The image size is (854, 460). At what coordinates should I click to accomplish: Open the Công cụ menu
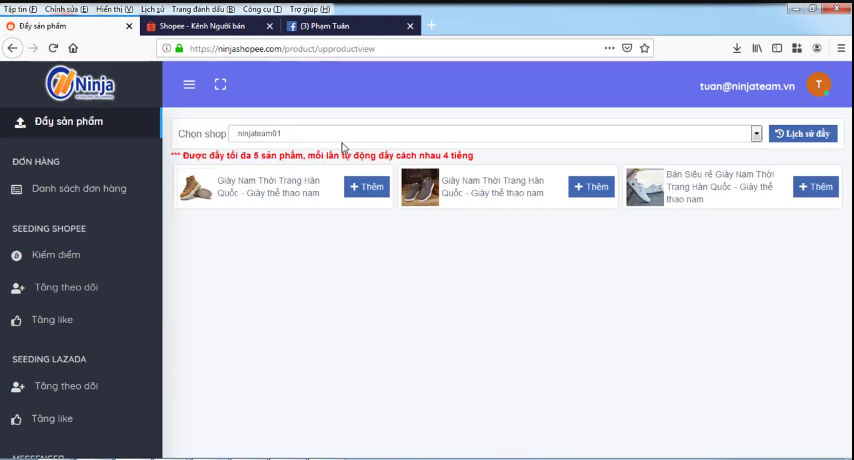coord(262,9)
